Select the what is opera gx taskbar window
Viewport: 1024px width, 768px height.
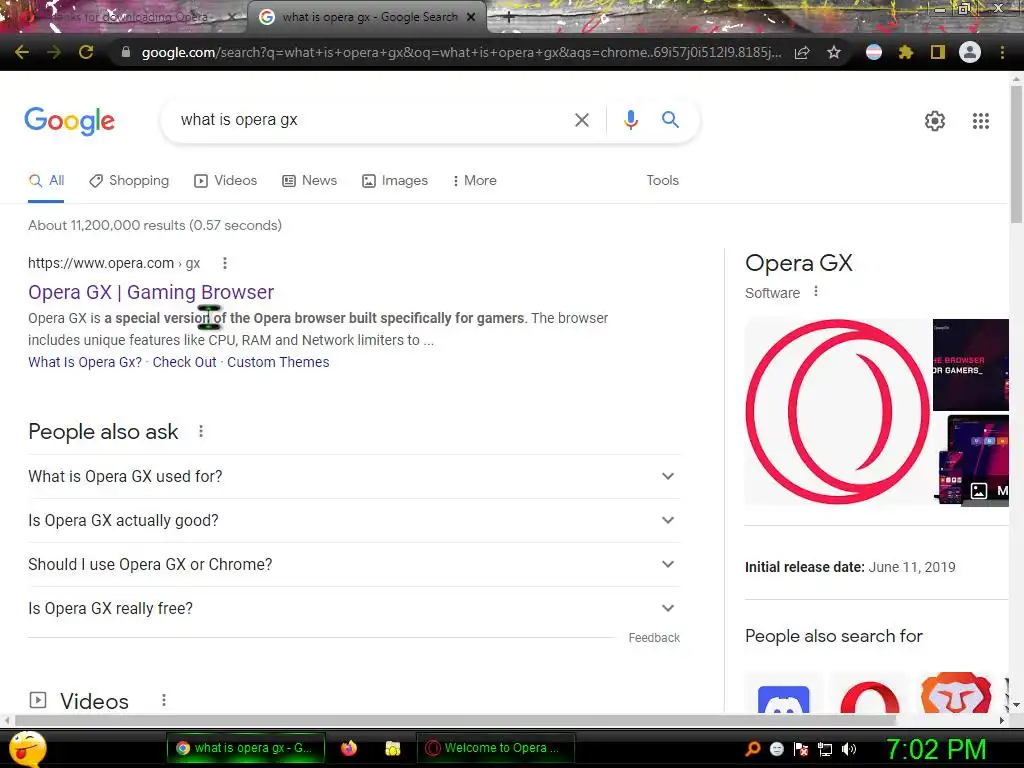click(x=246, y=748)
